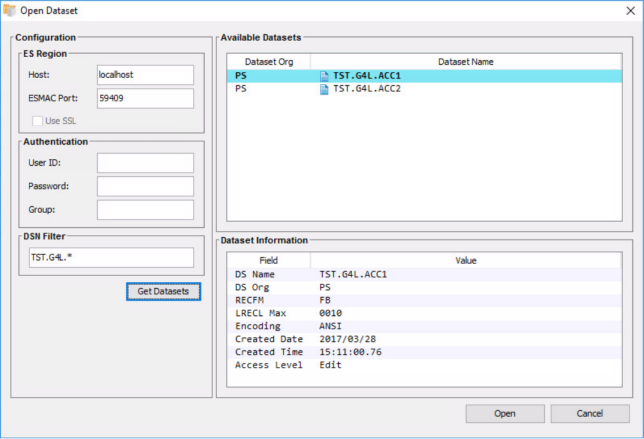Click the DSN Filter text box

(110, 257)
